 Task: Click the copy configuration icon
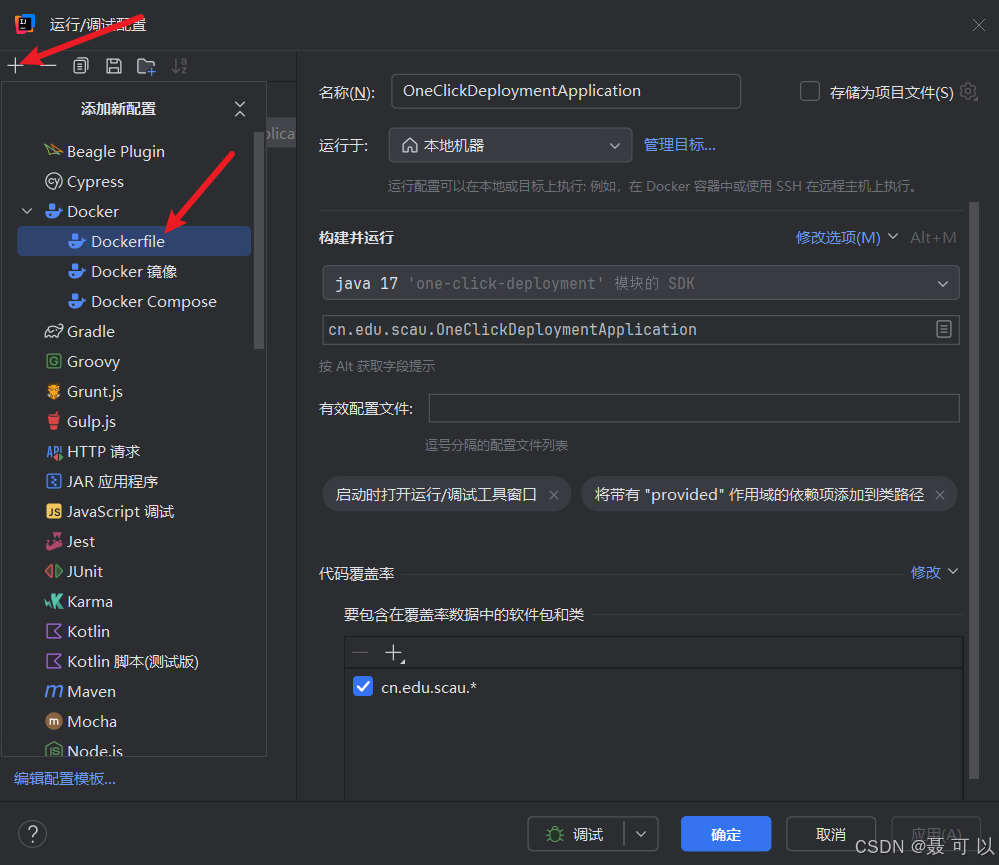(81, 66)
